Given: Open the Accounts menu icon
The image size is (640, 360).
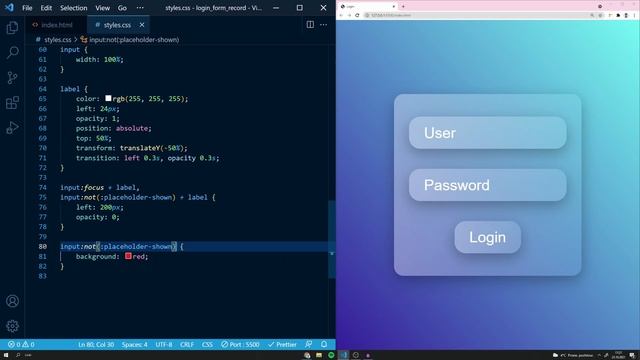Looking at the screenshot, I should (12, 301).
